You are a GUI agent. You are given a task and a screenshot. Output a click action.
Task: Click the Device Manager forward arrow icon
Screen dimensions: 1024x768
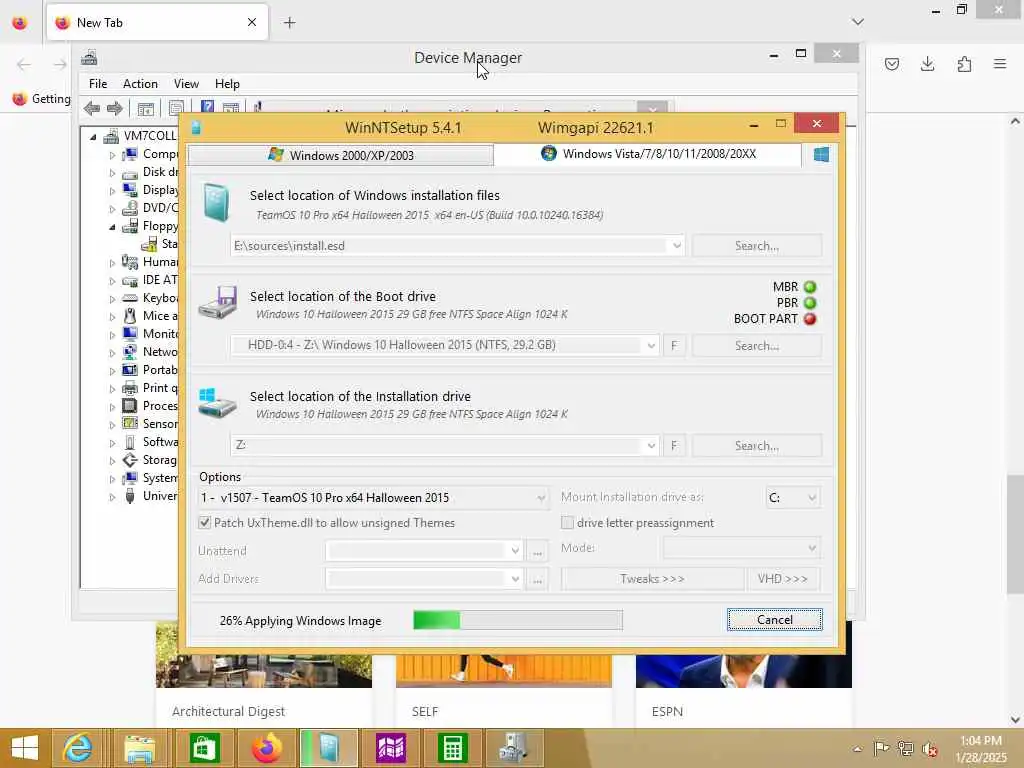(x=115, y=108)
